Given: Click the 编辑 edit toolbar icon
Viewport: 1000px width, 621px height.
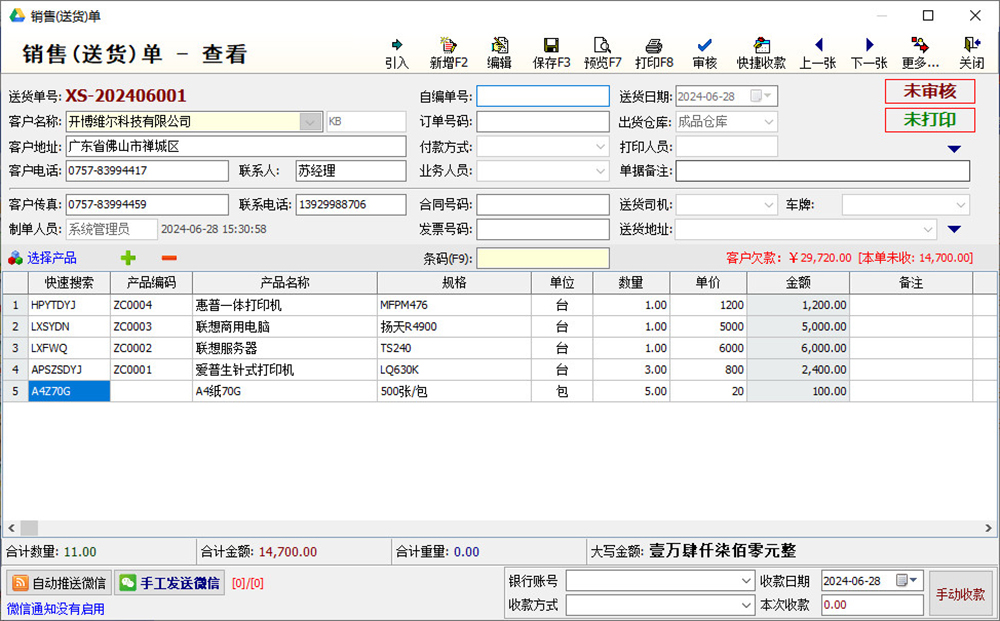Looking at the screenshot, I should point(499,53).
